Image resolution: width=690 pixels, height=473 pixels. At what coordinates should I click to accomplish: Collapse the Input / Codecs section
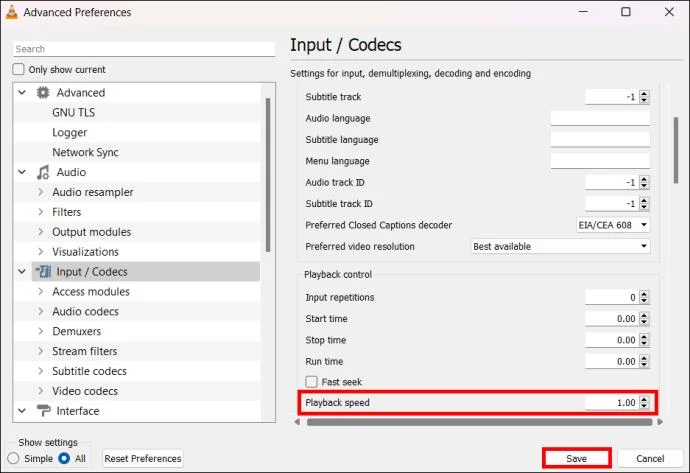22,272
